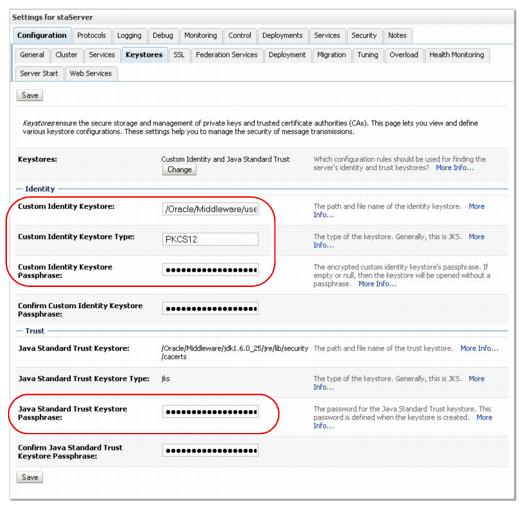Screen dimensions: 521x505
Task: Open the Notes tab
Action: click(397, 35)
